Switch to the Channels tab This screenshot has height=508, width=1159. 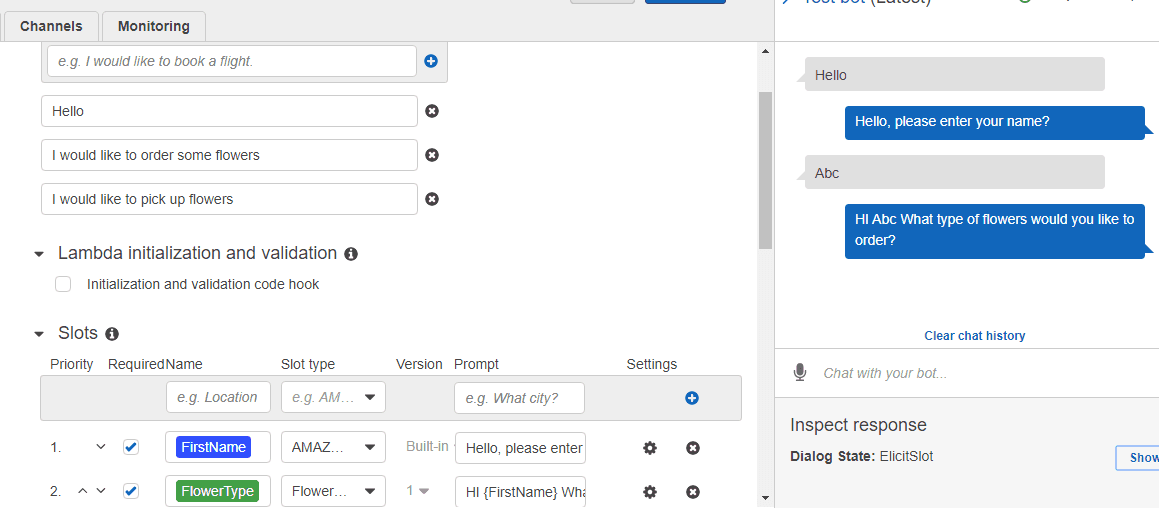[51, 27]
